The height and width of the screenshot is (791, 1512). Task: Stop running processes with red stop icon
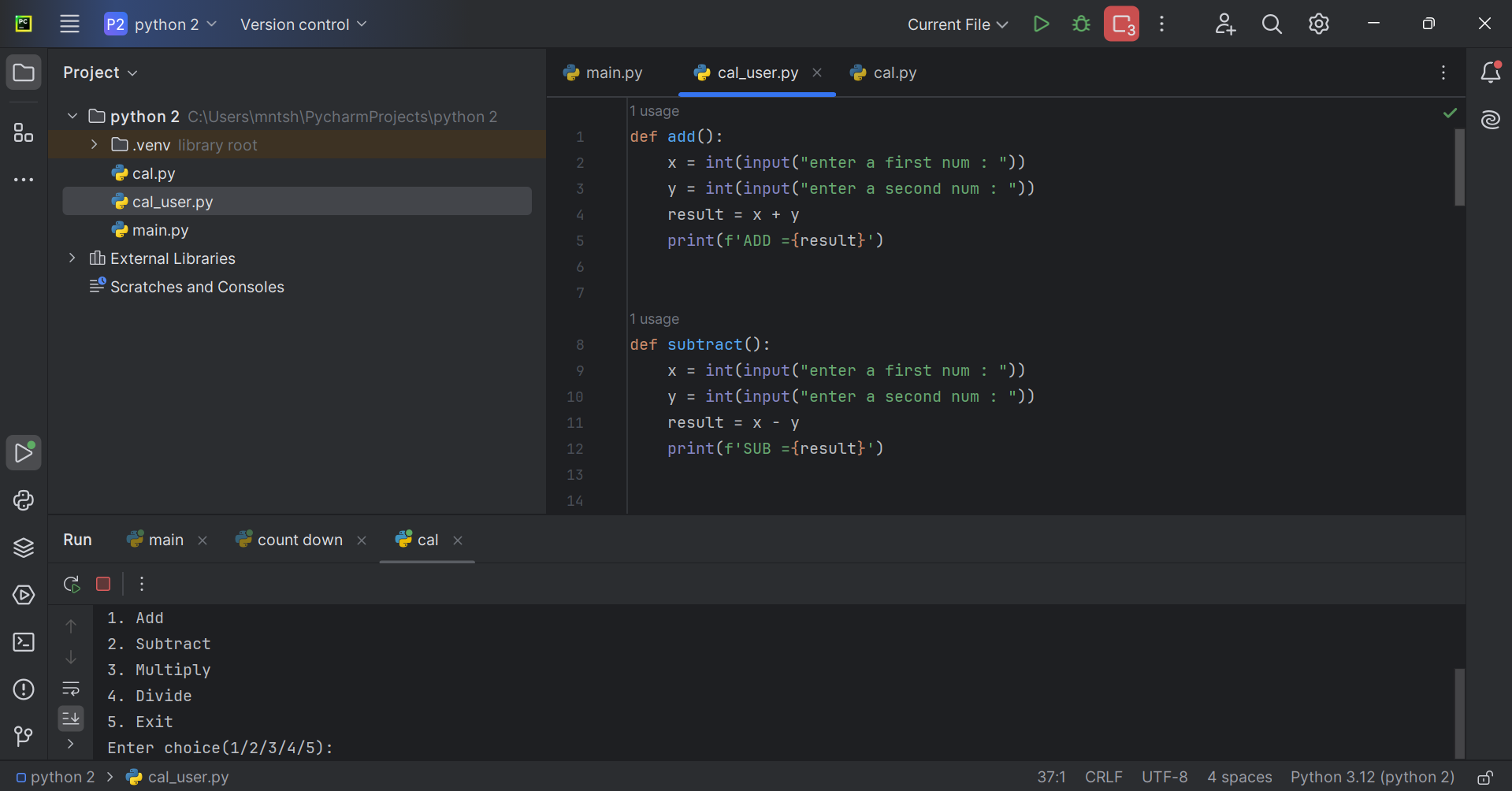point(1122,24)
